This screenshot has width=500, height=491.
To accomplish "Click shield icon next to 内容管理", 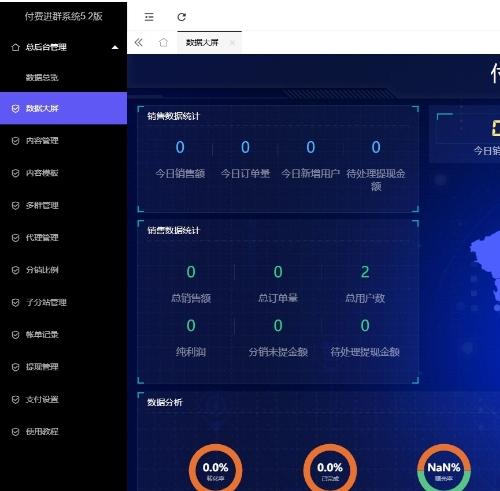I will [15, 141].
